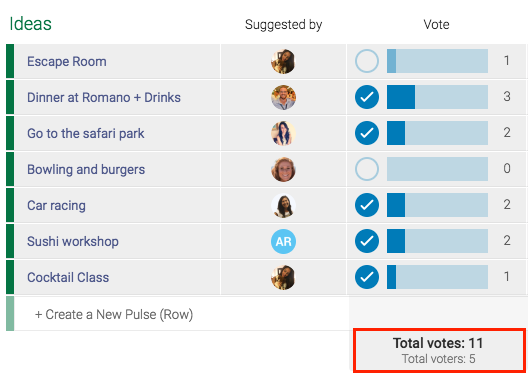The width and height of the screenshot is (528, 380).
Task: Select the Suggested by column header
Action: [x=283, y=25]
